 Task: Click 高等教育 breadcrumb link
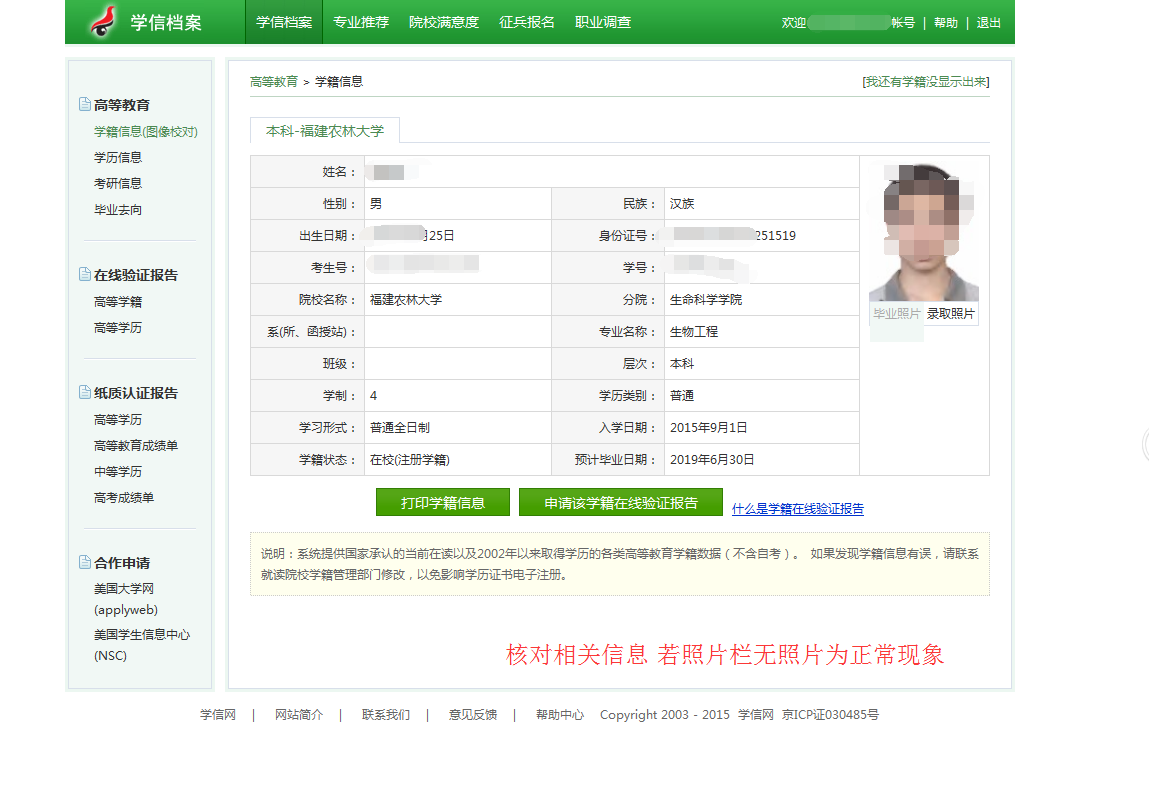tap(273, 81)
